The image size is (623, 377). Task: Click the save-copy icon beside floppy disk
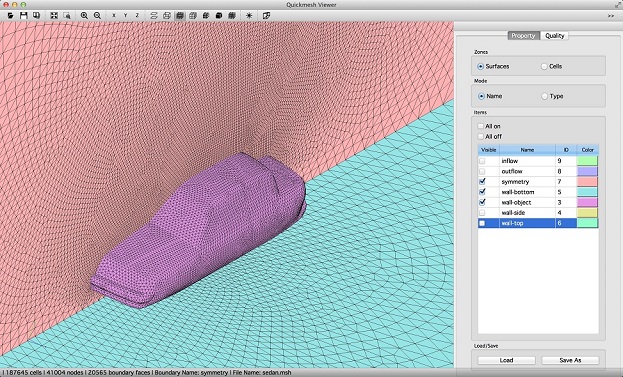[36, 15]
